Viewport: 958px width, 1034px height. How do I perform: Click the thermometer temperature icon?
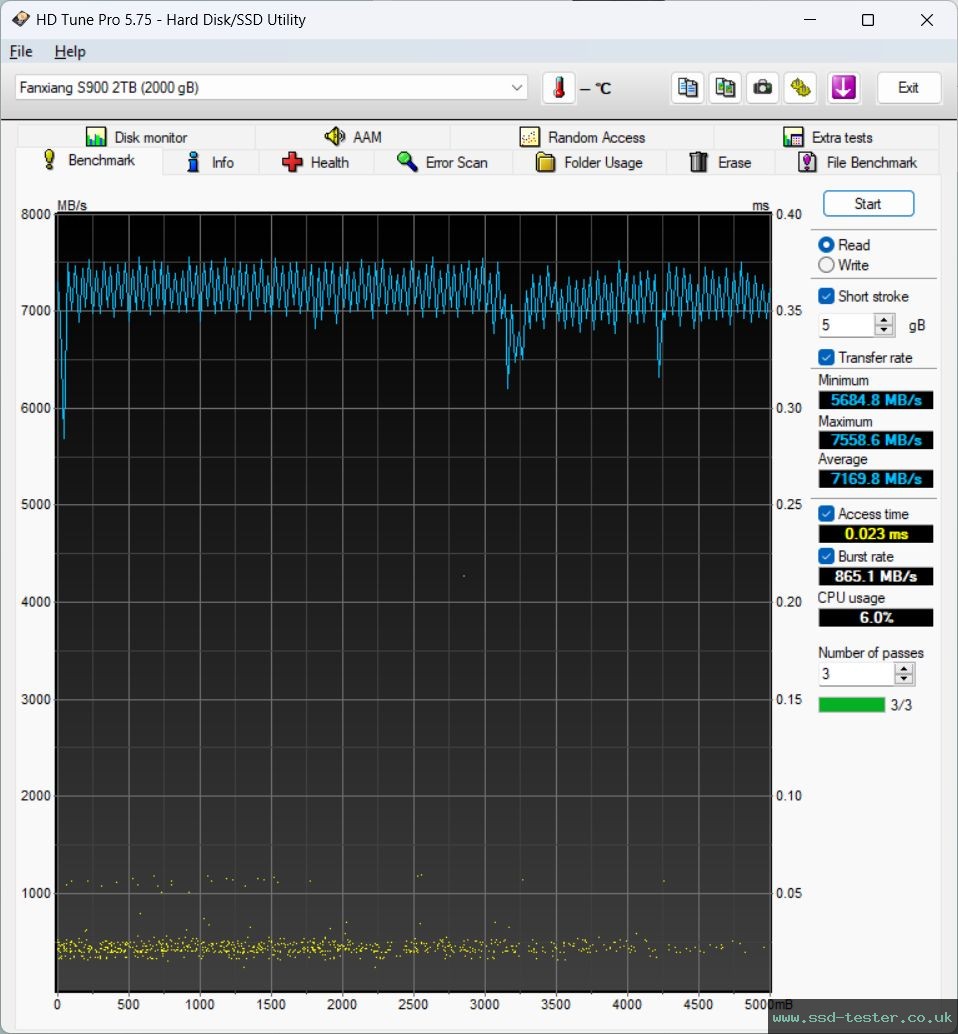point(559,88)
